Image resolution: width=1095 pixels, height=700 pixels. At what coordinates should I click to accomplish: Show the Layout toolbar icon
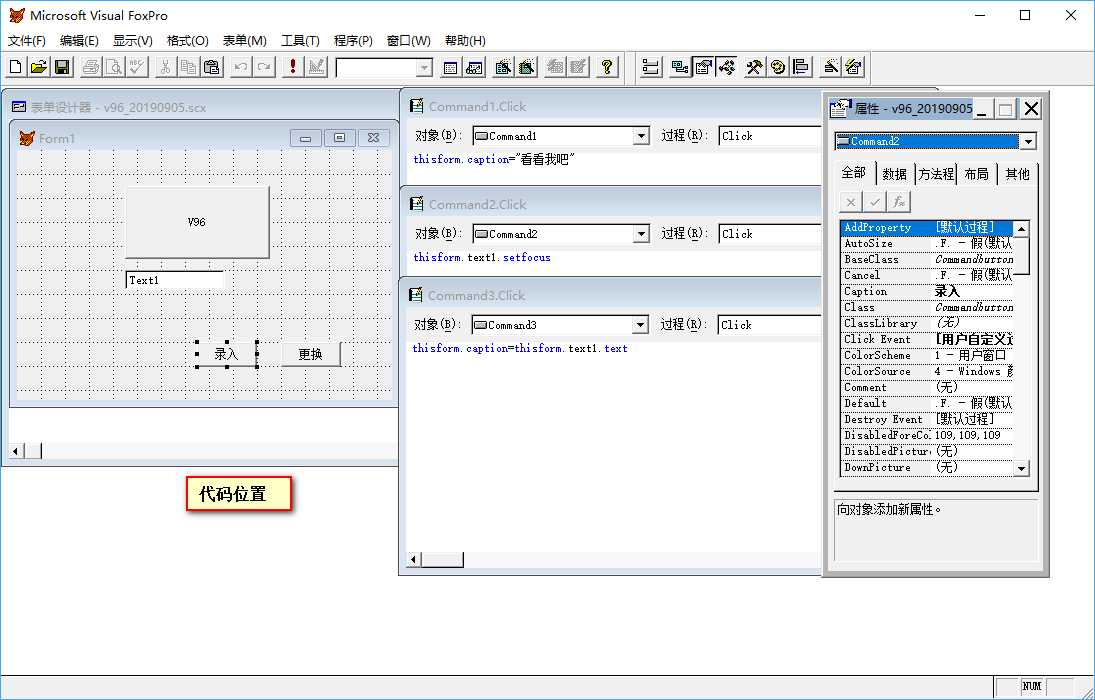800,67
